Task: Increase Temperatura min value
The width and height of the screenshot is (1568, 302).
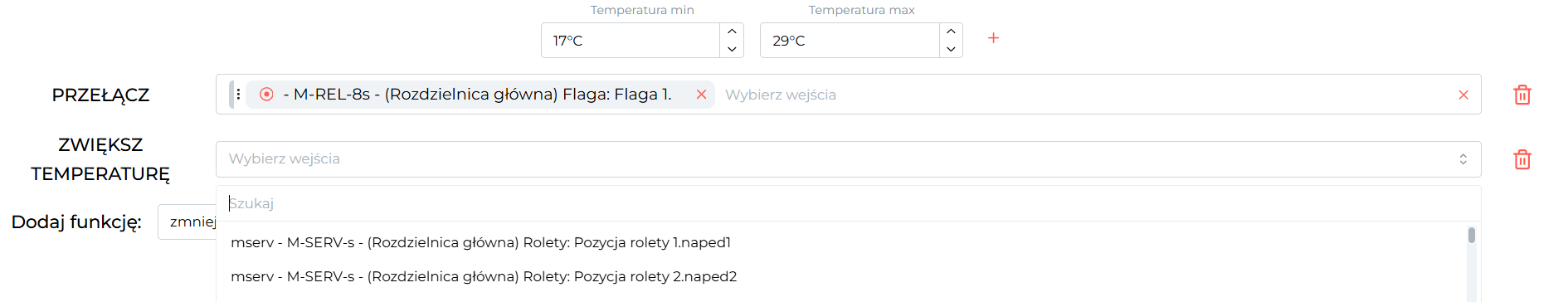Action: 732,32
